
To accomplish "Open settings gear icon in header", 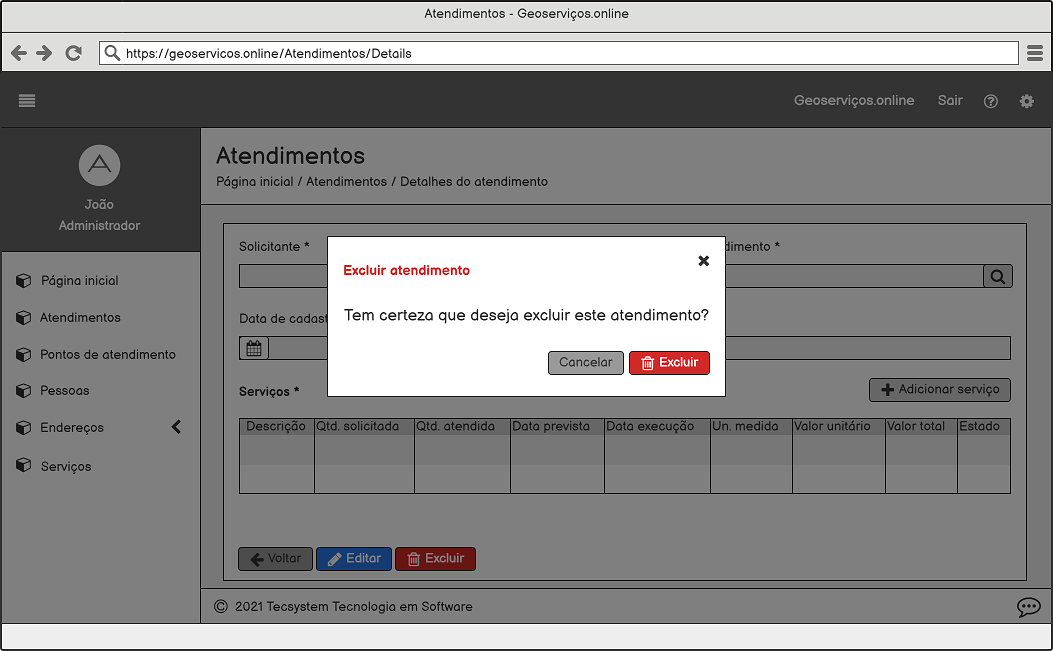I will (1026, 101).
